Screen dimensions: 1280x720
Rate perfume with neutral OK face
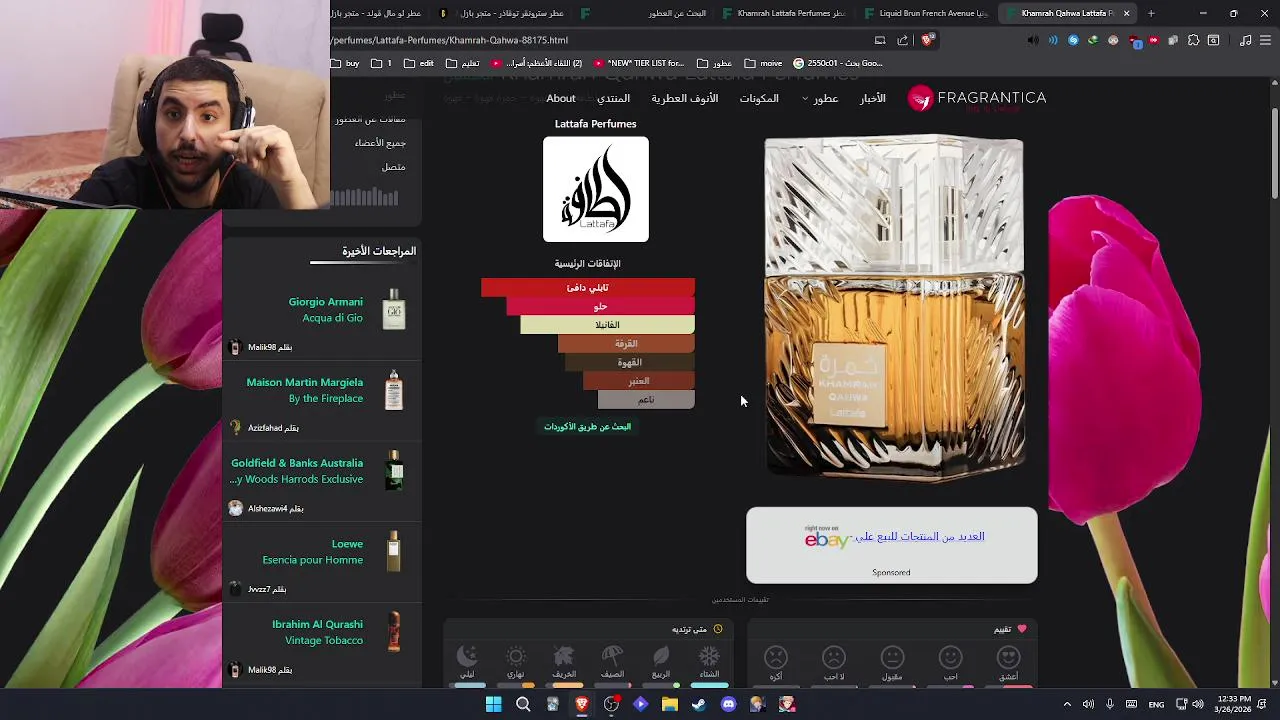pyautogui.click(x=892, y=657)
